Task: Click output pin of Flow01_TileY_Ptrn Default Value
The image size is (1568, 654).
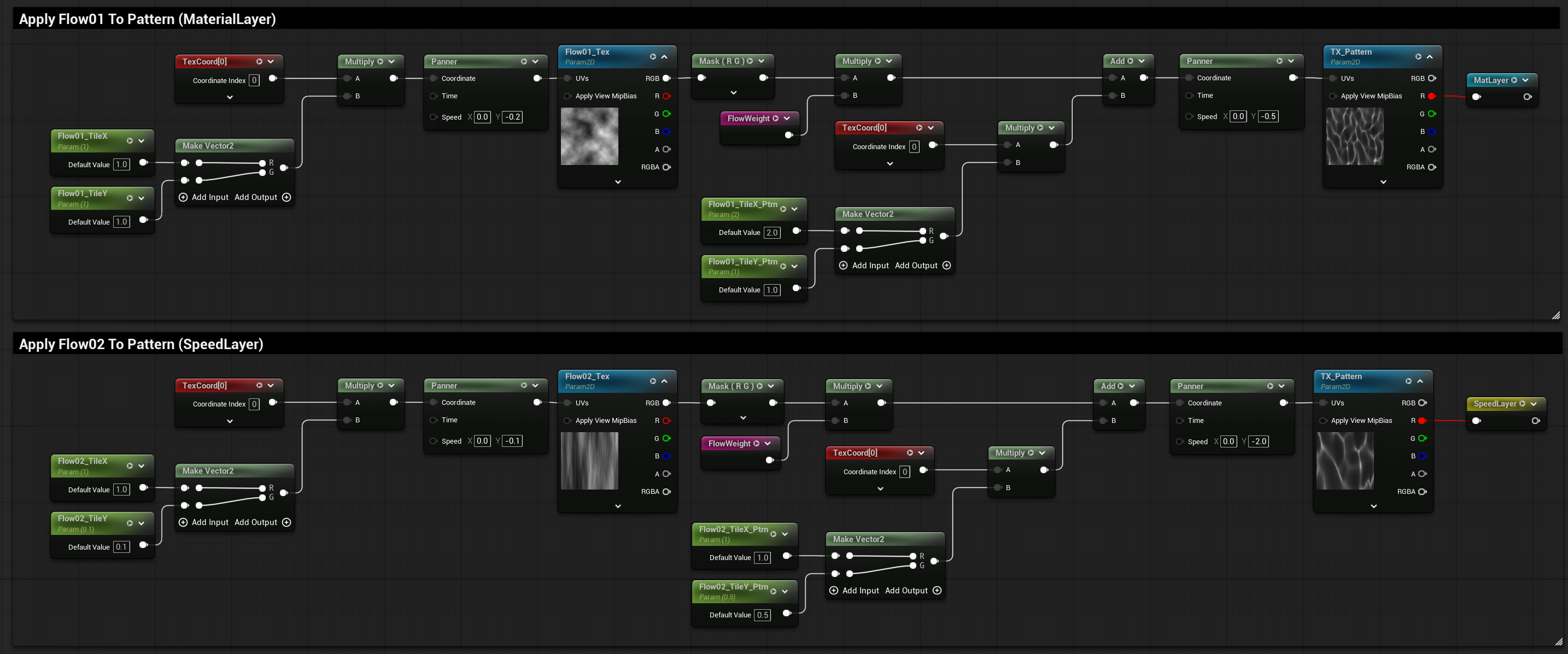Action: click(x=796, y=288)
